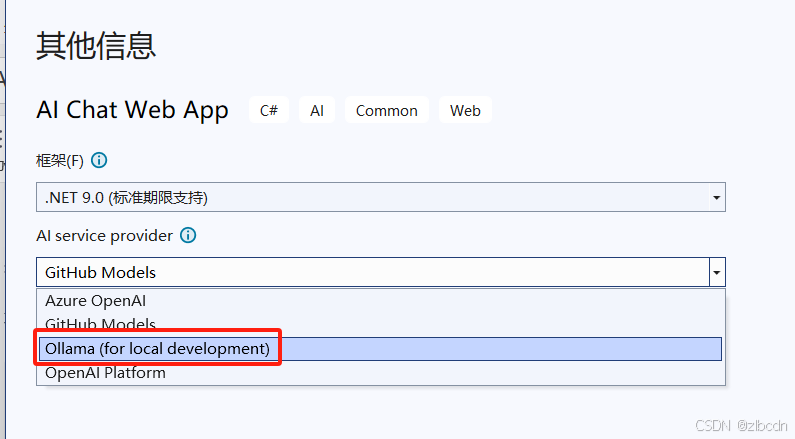
Task: Click the AI Chat Web App title
Action: click(132, 110)
